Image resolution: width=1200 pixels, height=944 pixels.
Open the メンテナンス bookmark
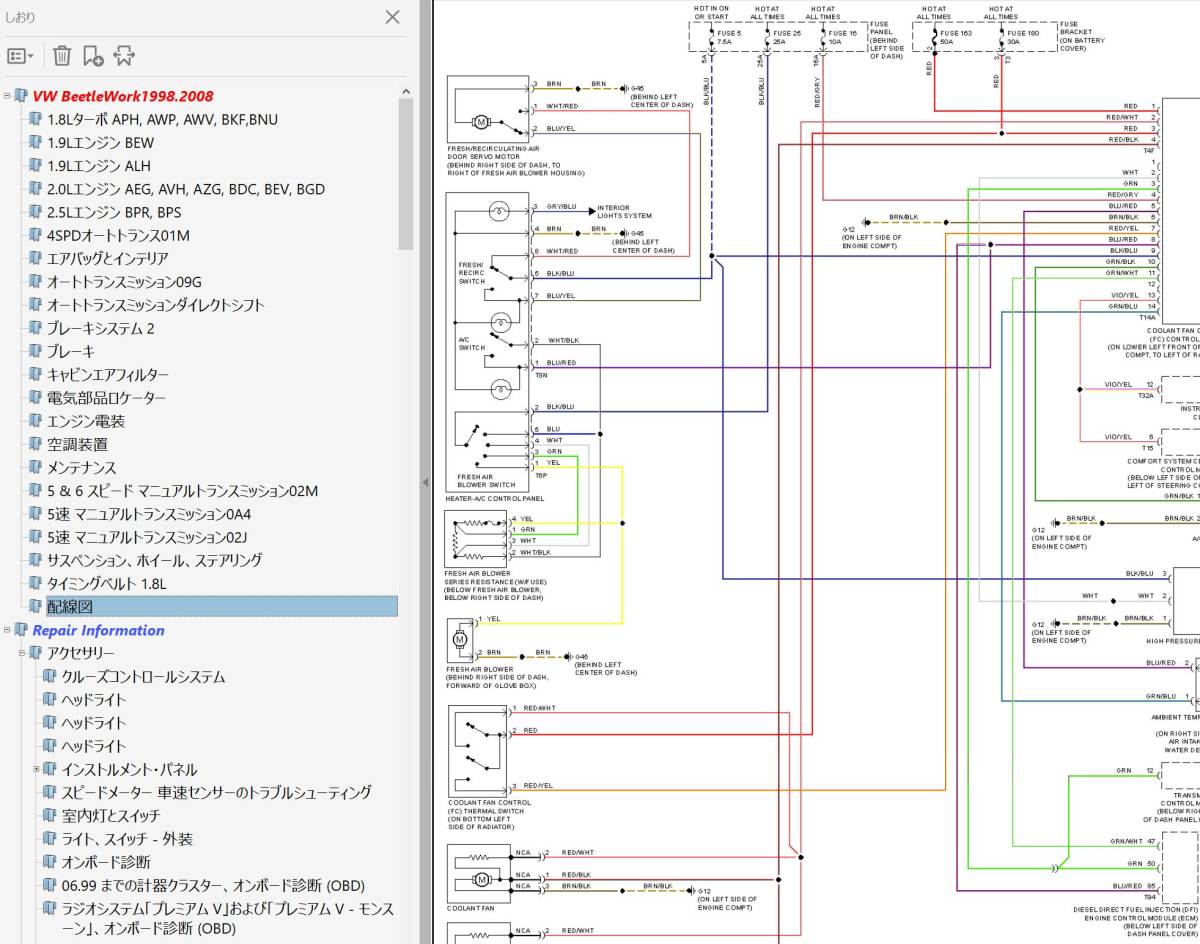coord(81,467)
